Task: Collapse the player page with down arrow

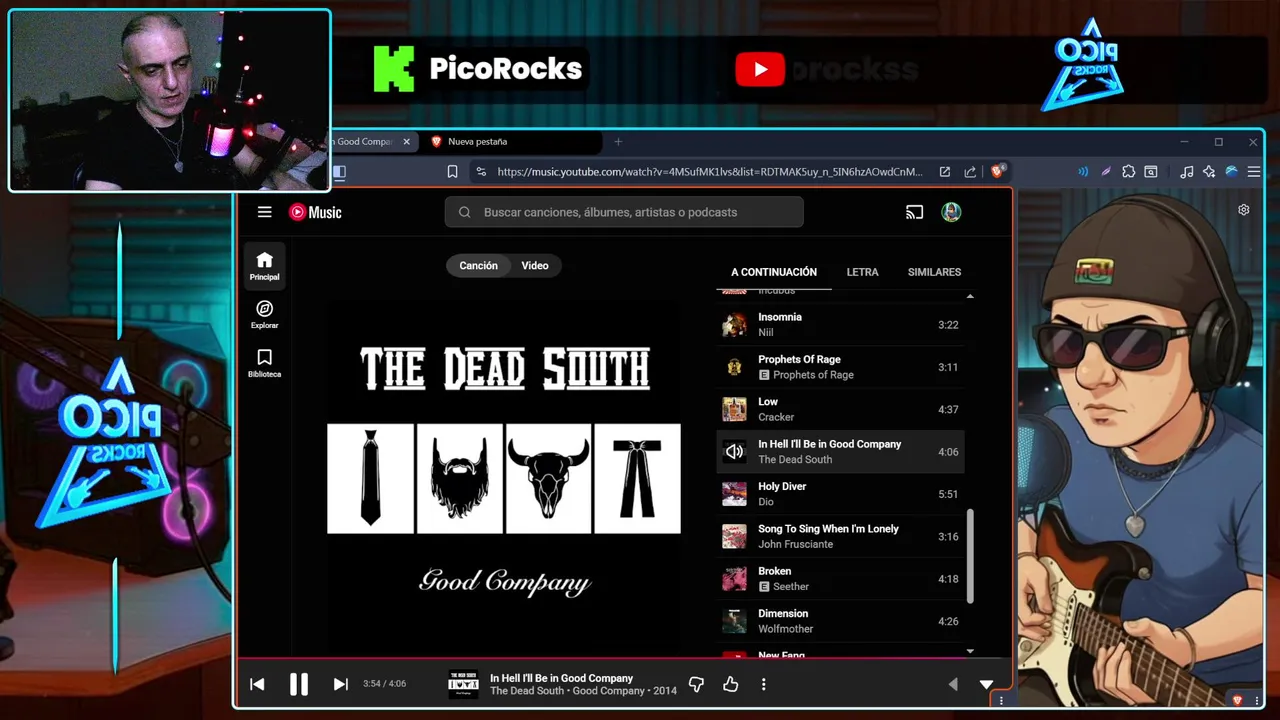Action: click(986, 684)
